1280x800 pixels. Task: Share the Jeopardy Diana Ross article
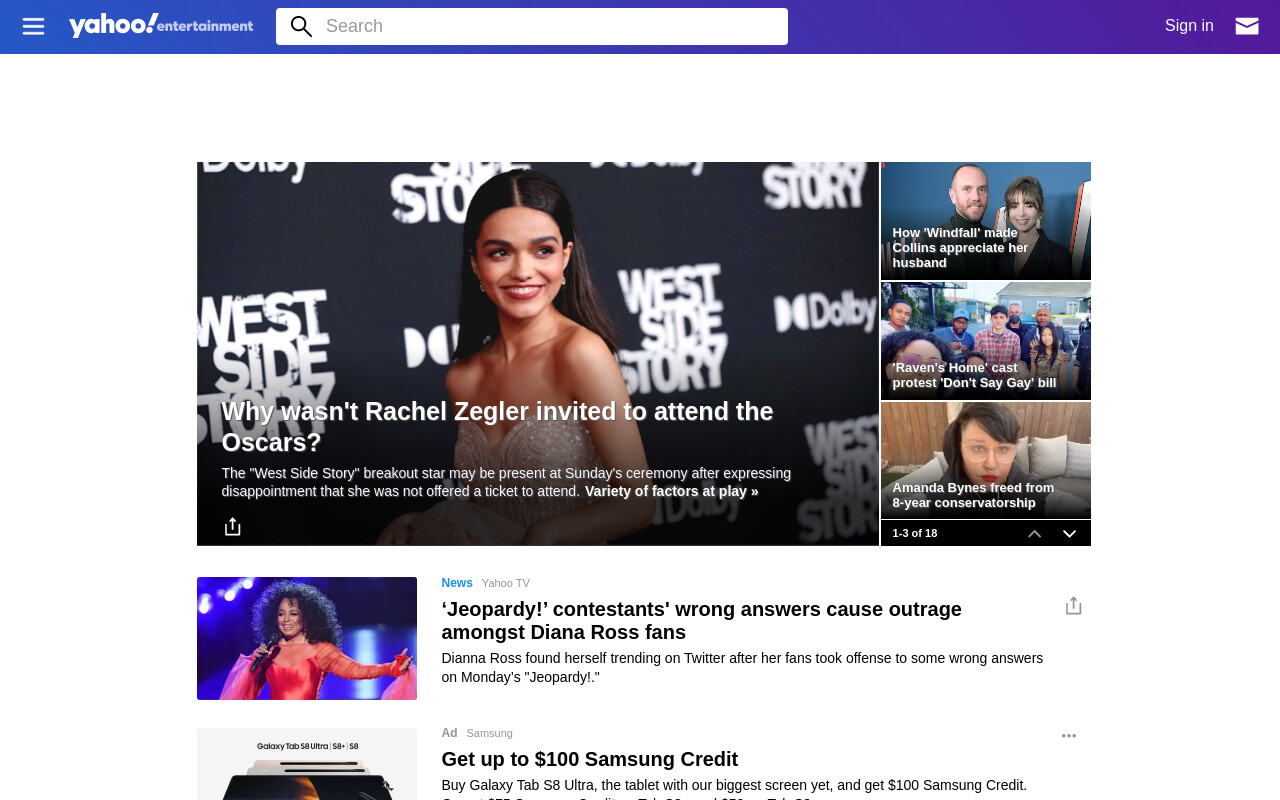click(x=1073, y=605)
